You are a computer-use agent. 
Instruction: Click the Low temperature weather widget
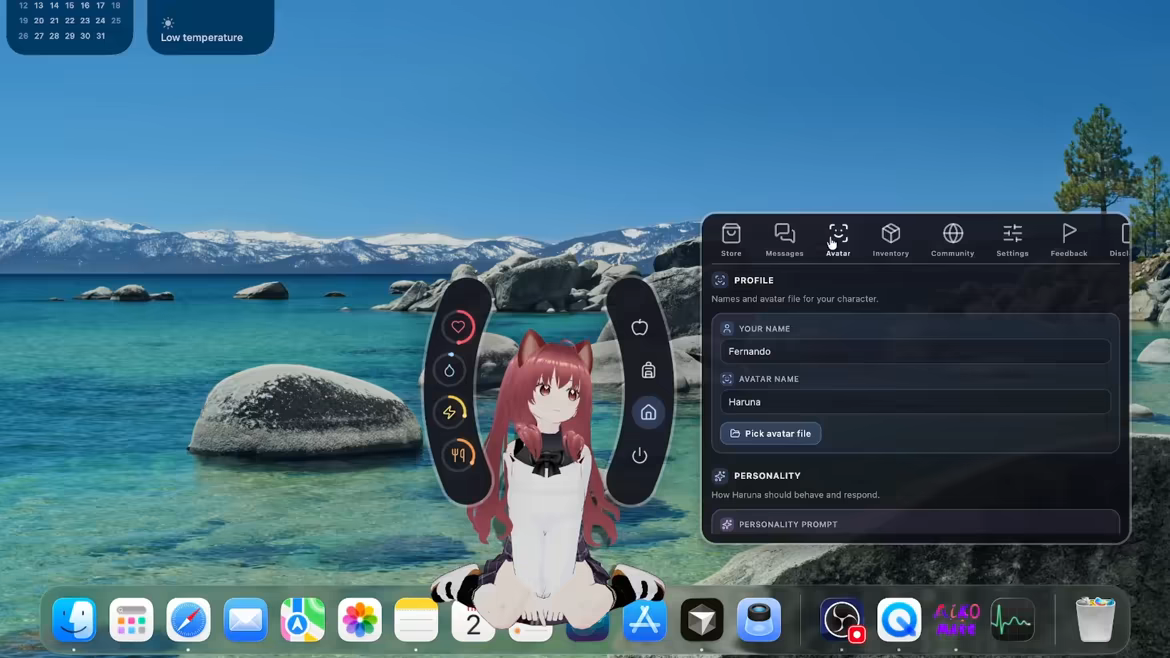[x=210, y=27]
